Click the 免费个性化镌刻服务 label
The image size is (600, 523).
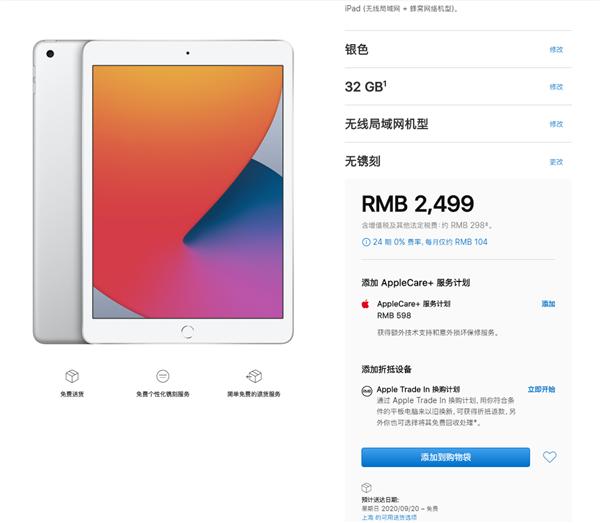click(163, 394)
